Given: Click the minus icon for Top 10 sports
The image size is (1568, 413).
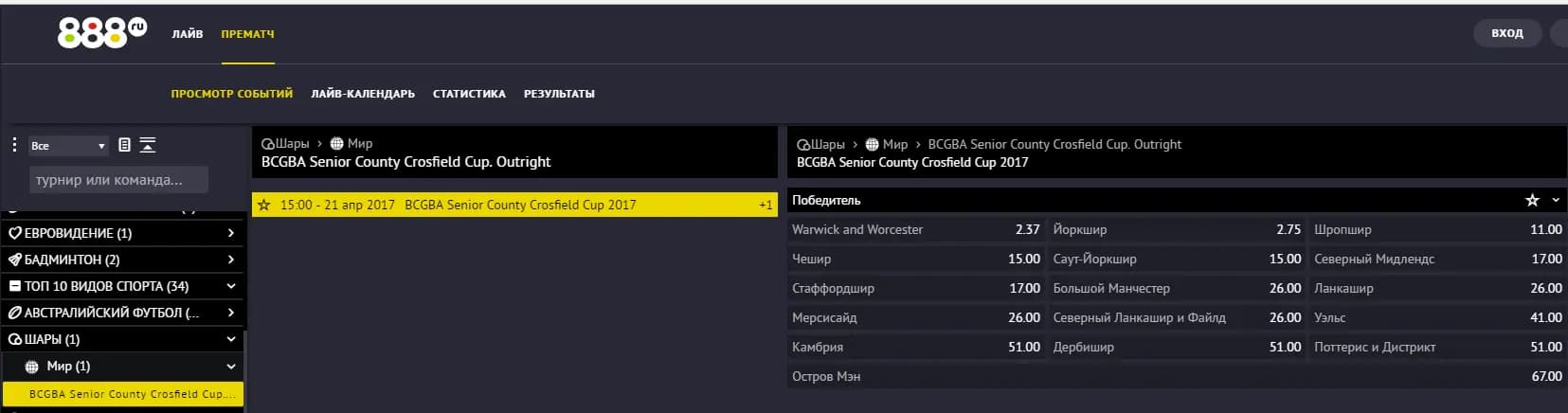Looking at the screenshot, I should pyautogui.click(x=14, y=286).
